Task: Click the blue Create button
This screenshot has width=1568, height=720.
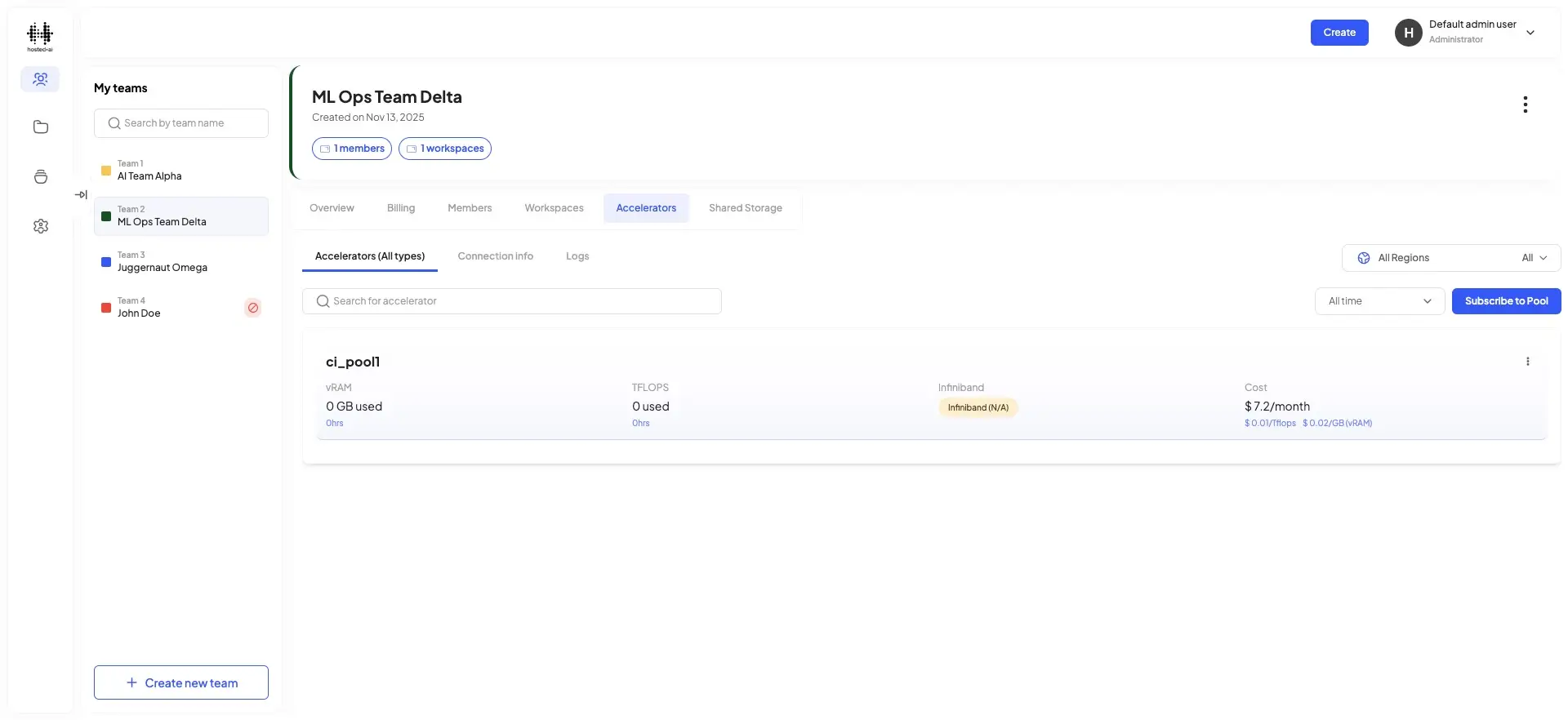Action: 1339,33
